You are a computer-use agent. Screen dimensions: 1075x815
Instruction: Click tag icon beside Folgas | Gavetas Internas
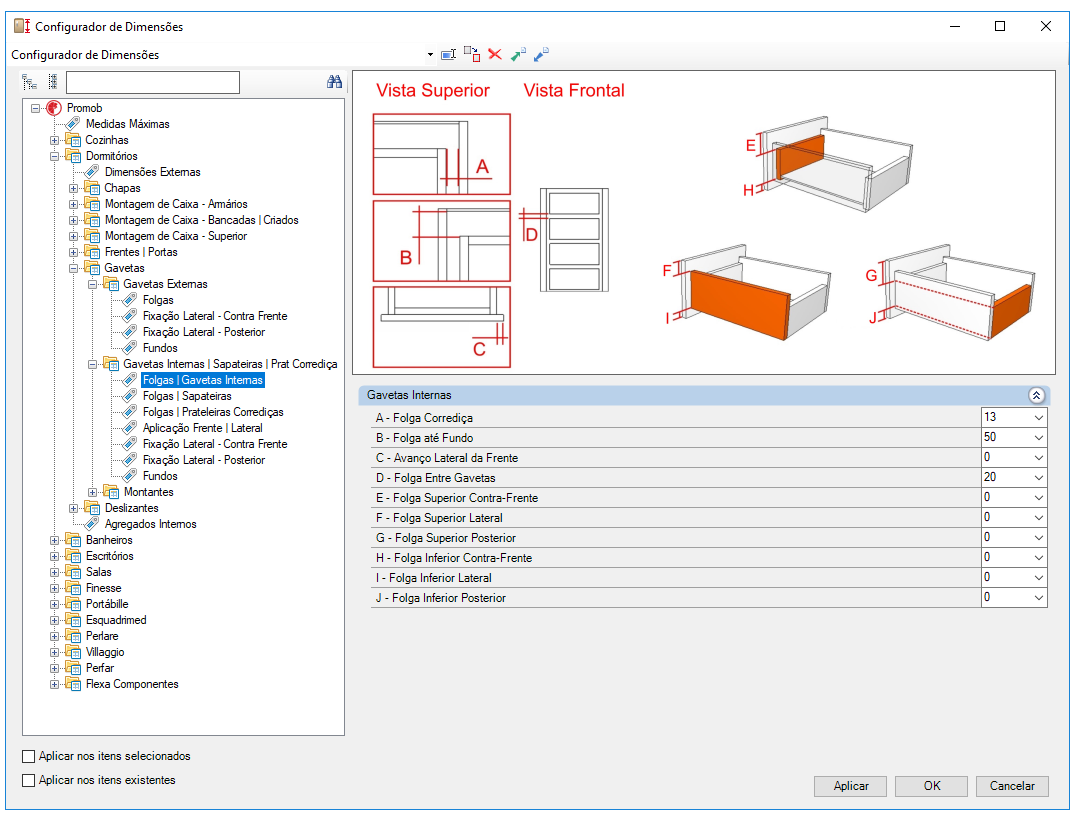(130, 380)
